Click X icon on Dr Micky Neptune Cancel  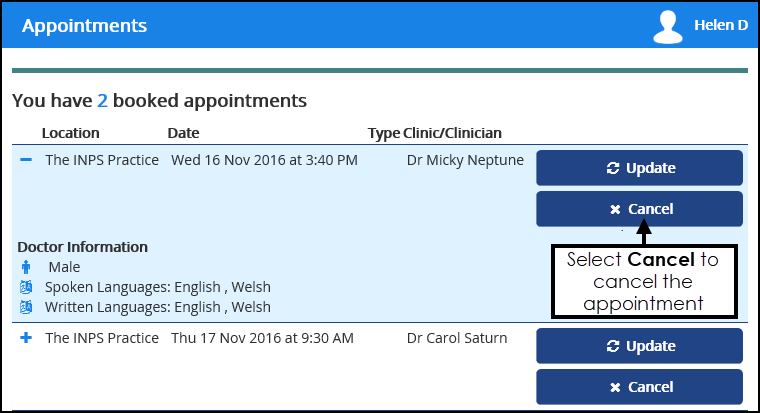(x=615, y=209)
